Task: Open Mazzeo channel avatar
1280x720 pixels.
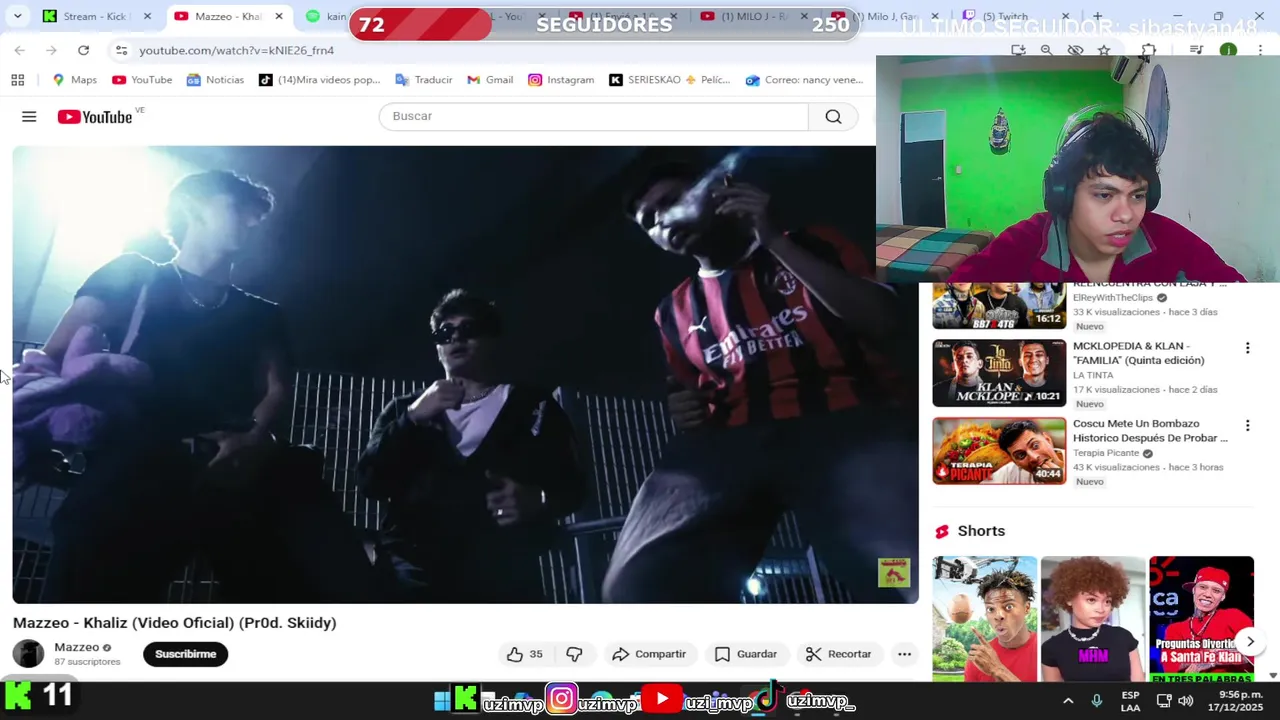Action: [x=28, y=654]
